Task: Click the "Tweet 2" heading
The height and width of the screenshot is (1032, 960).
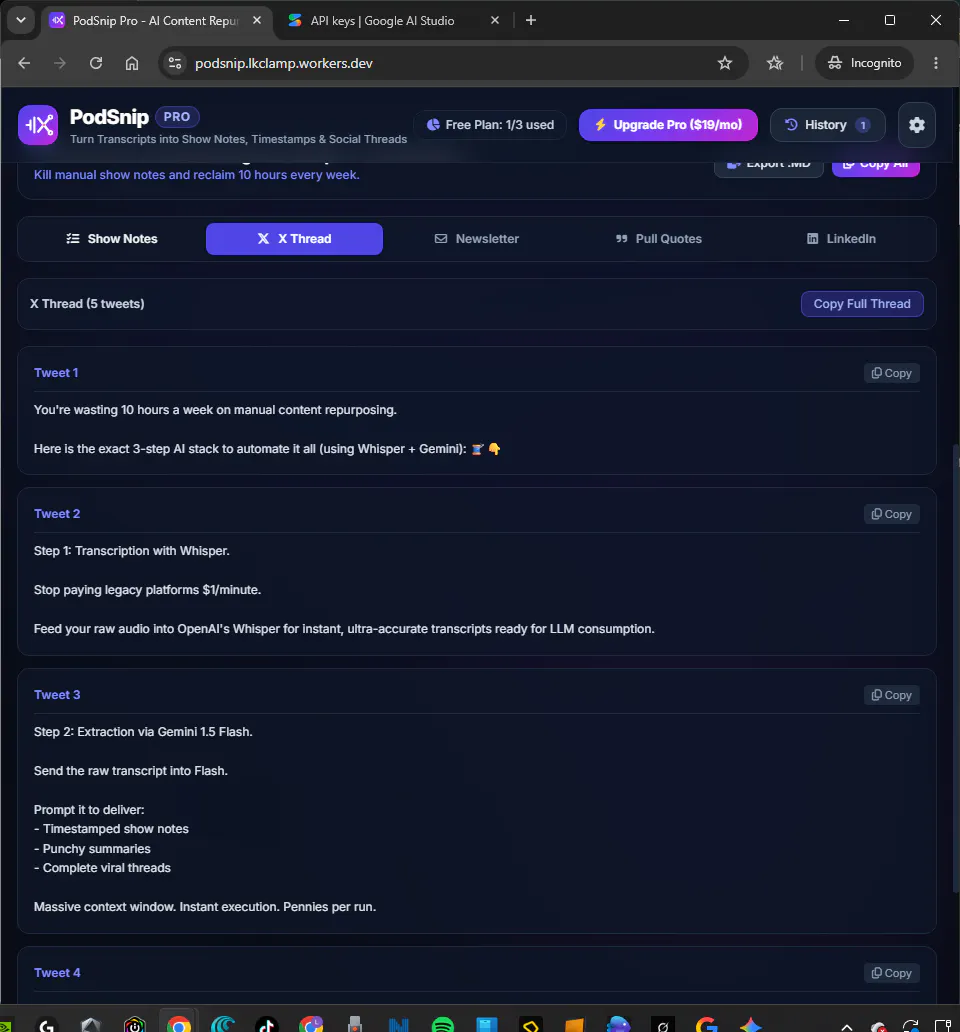Action: tap(57, 514)
